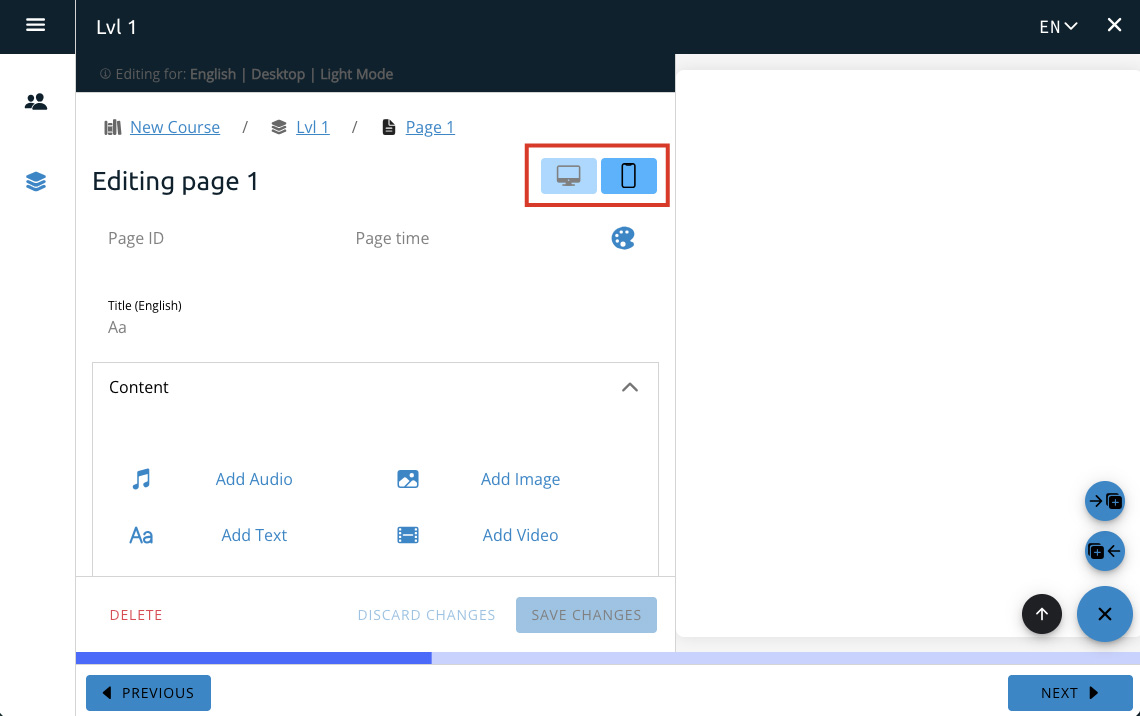Viewport: 1140px width, 716px height.
Task: Open the users section in sidebar
Action: [36, 102]
